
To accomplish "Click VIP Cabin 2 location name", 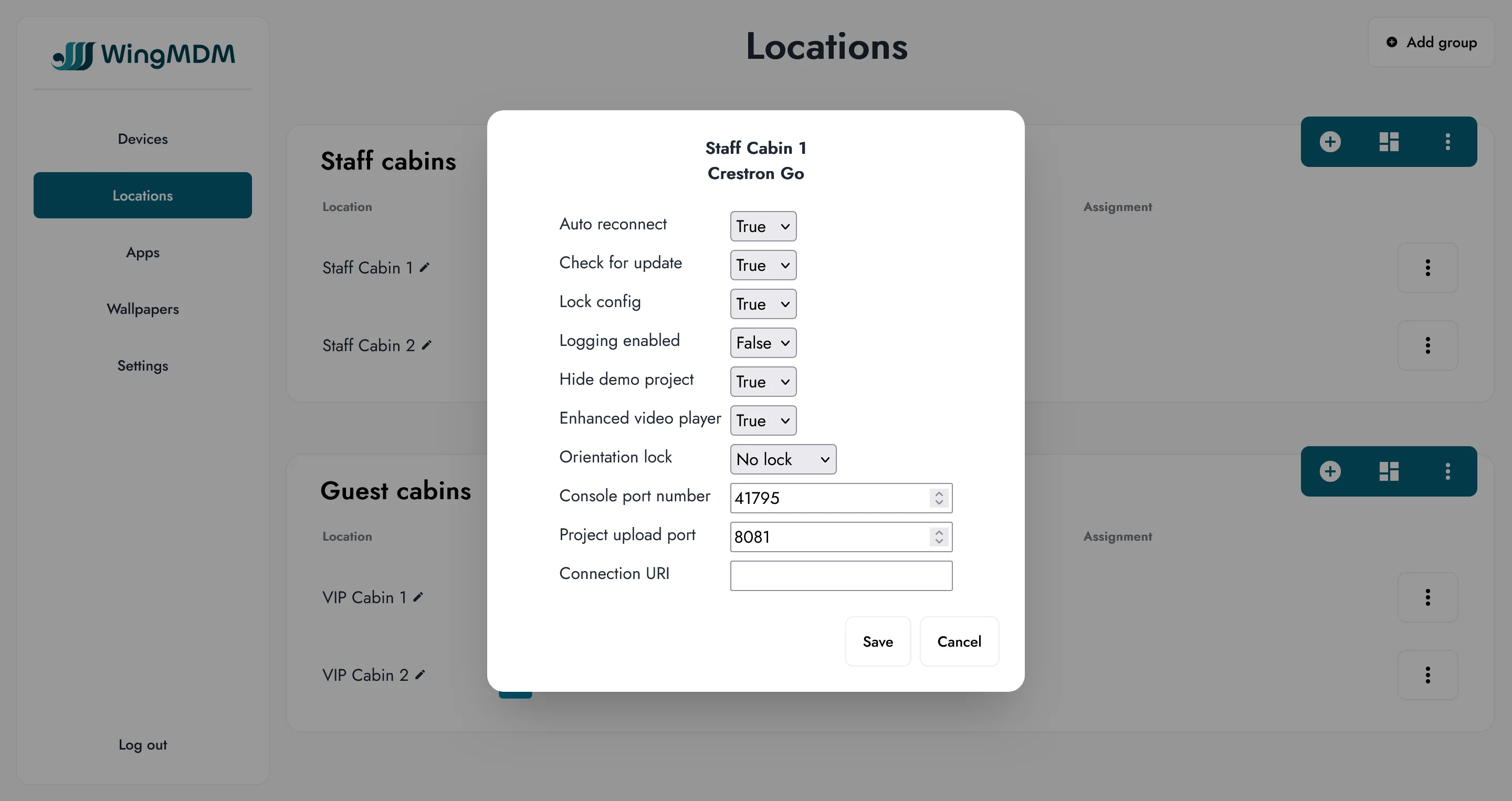I will tap(365, 675).
